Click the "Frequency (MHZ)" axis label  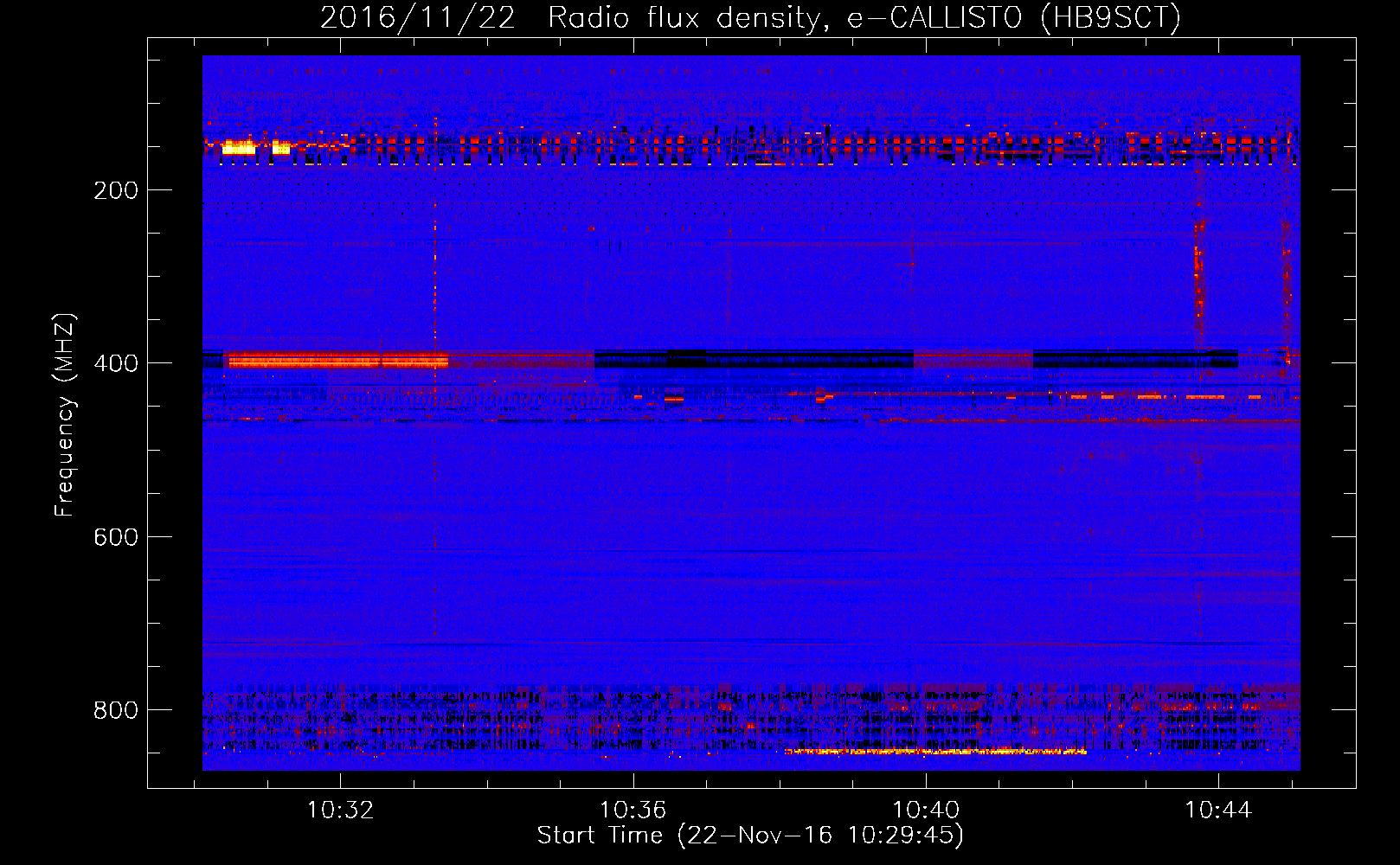coord(65,415)
